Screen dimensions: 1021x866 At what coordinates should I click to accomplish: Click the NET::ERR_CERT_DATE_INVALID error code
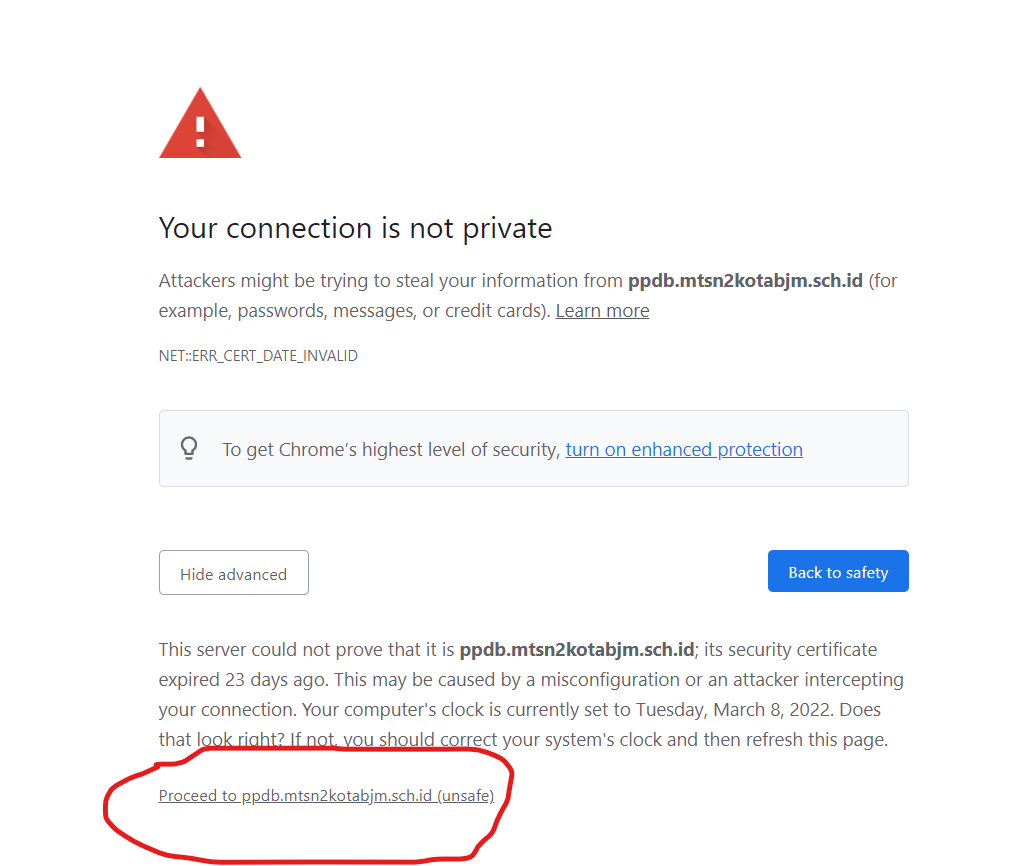[x=258, y=356]
